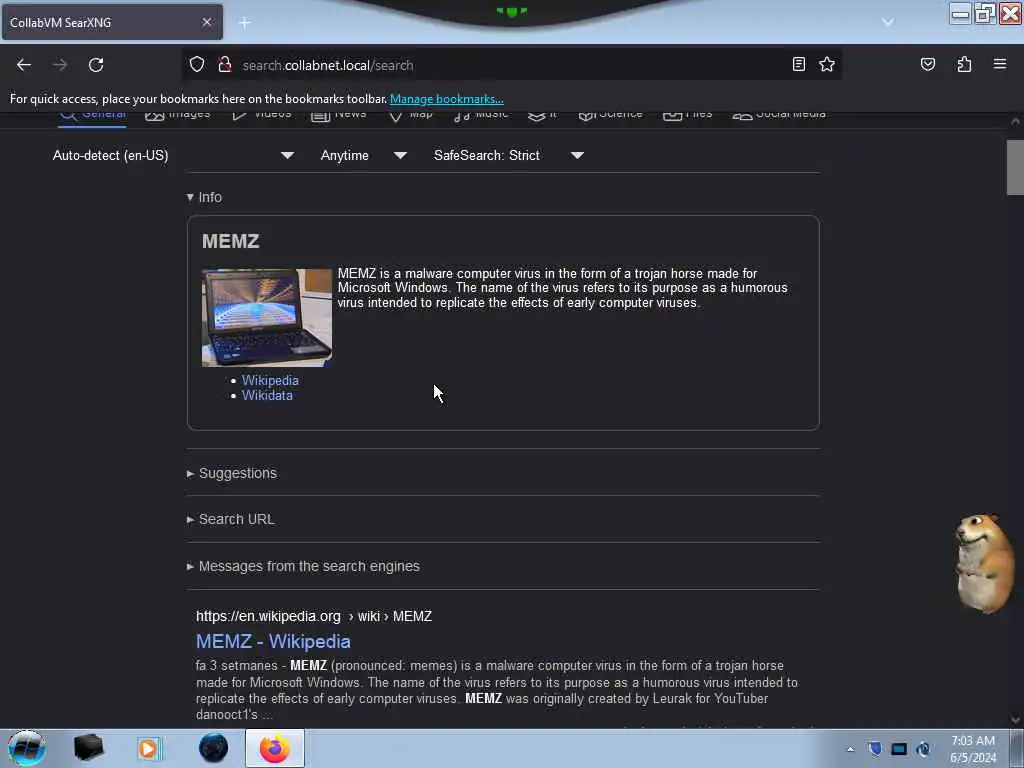
Task: Open the shield icon in system tray
Action: (875, 749)
